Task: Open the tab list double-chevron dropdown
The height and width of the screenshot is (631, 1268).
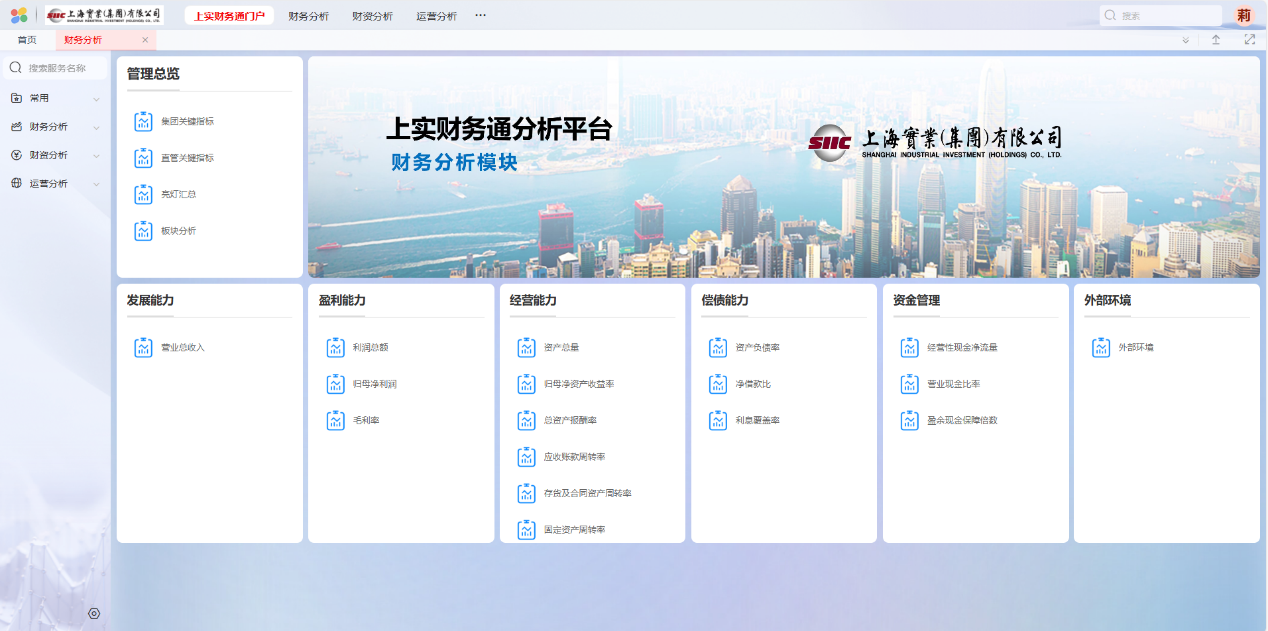Action: pyautogui.click(x=1185, y=40)
